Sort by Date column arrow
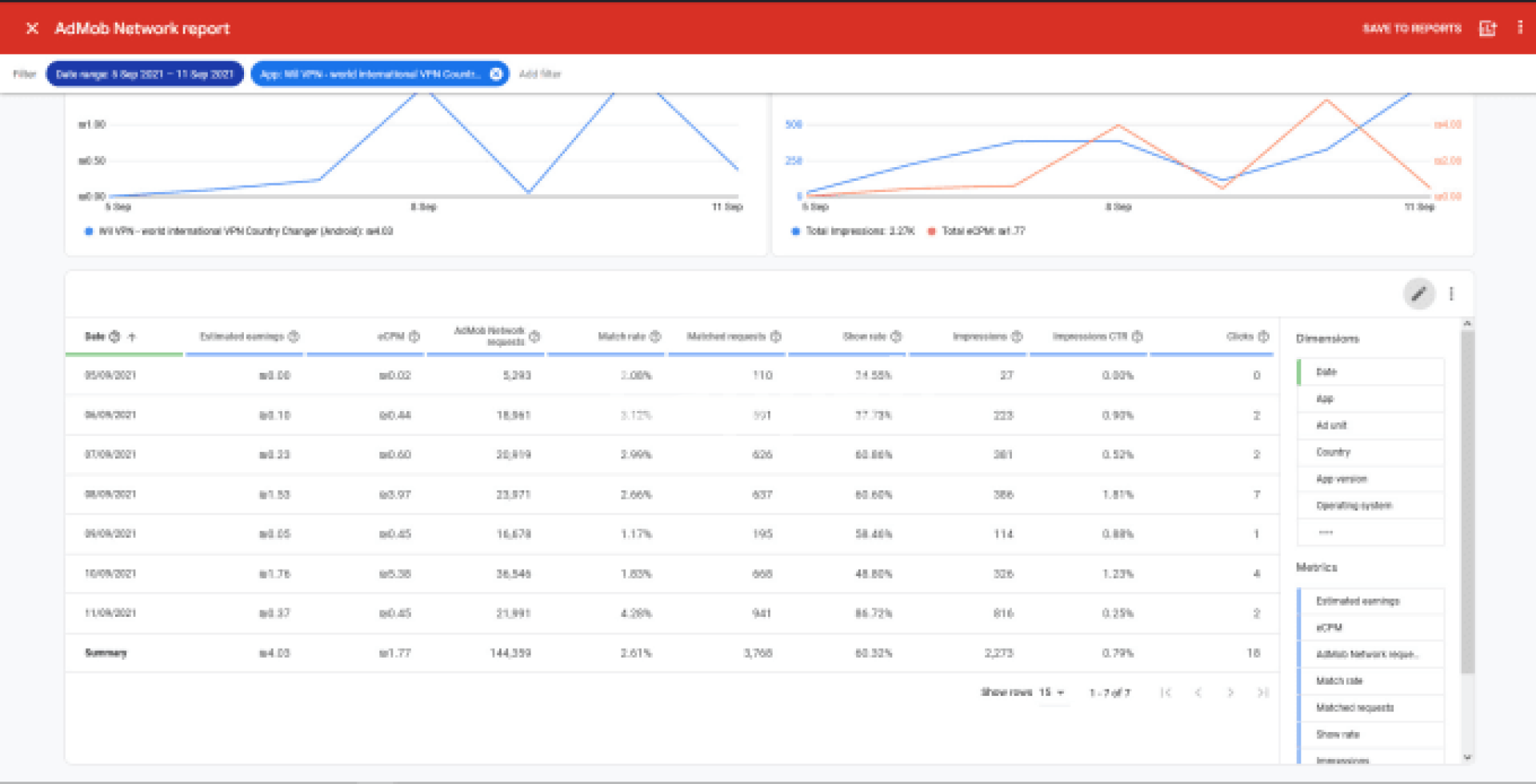Screen dimensions: 1536x784 point(132,337)
